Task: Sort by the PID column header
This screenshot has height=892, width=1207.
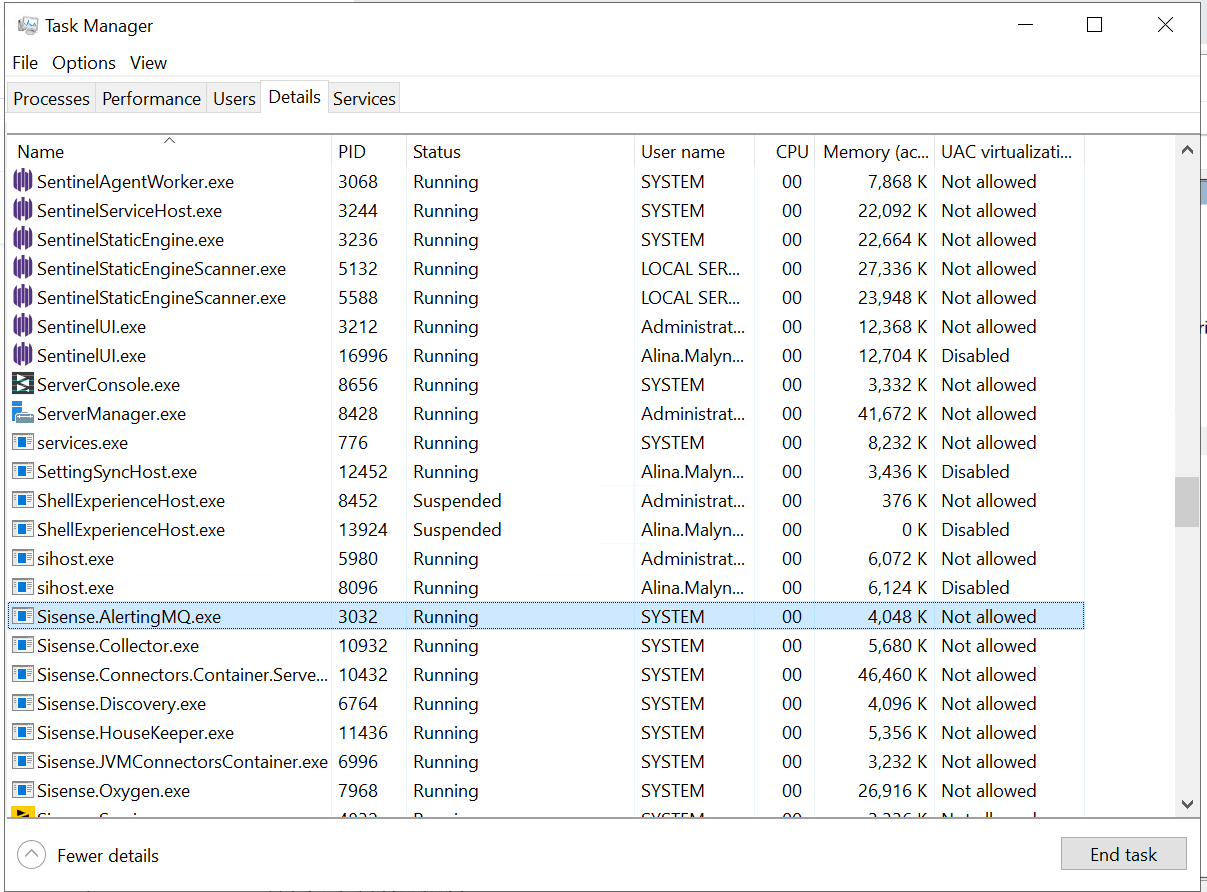Action: [369, 152]
